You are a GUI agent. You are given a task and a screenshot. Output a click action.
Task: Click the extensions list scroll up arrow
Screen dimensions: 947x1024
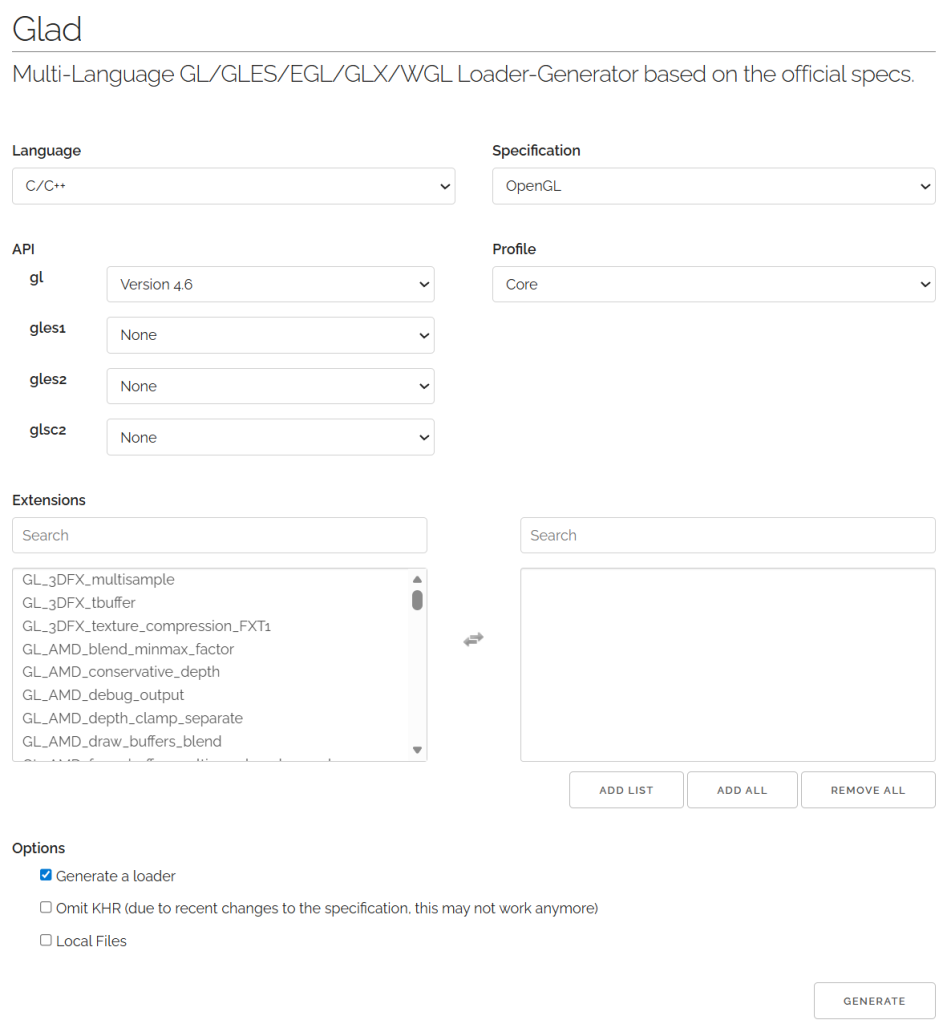tap(417, 579)
